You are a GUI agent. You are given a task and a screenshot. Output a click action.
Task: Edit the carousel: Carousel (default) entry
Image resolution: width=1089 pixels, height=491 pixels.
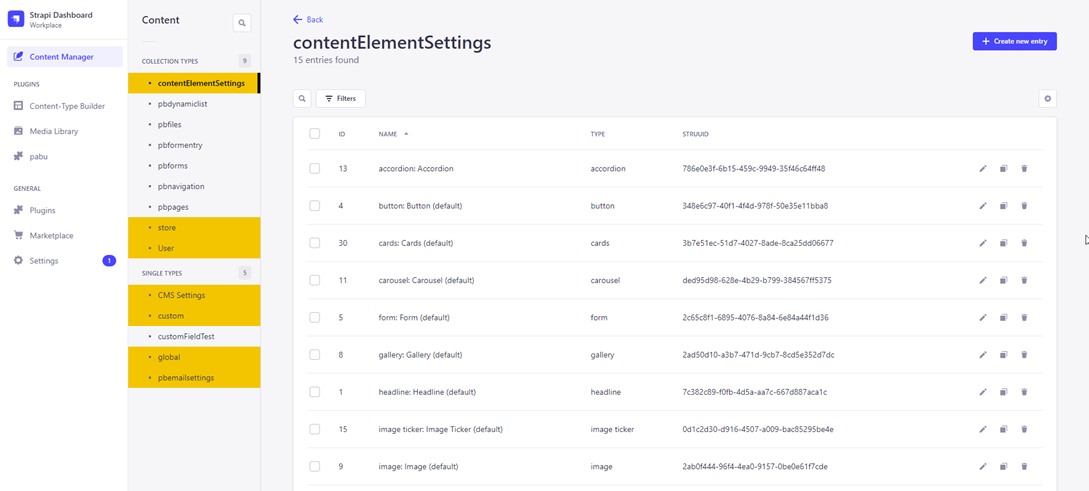[983, 281]
